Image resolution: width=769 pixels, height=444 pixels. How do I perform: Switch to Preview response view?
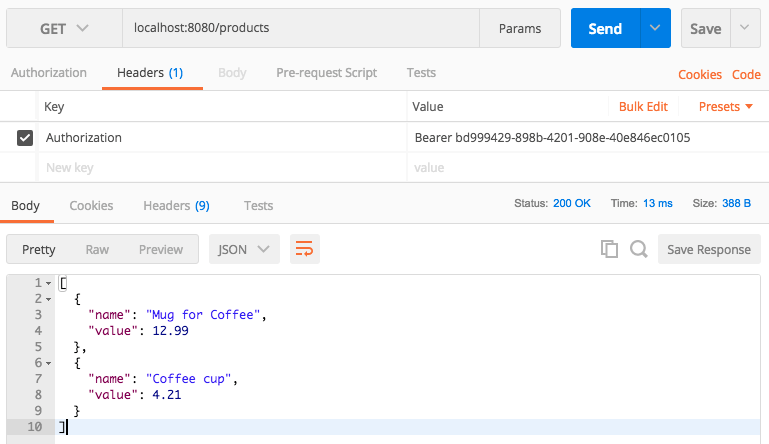click(x=161, y=249)
